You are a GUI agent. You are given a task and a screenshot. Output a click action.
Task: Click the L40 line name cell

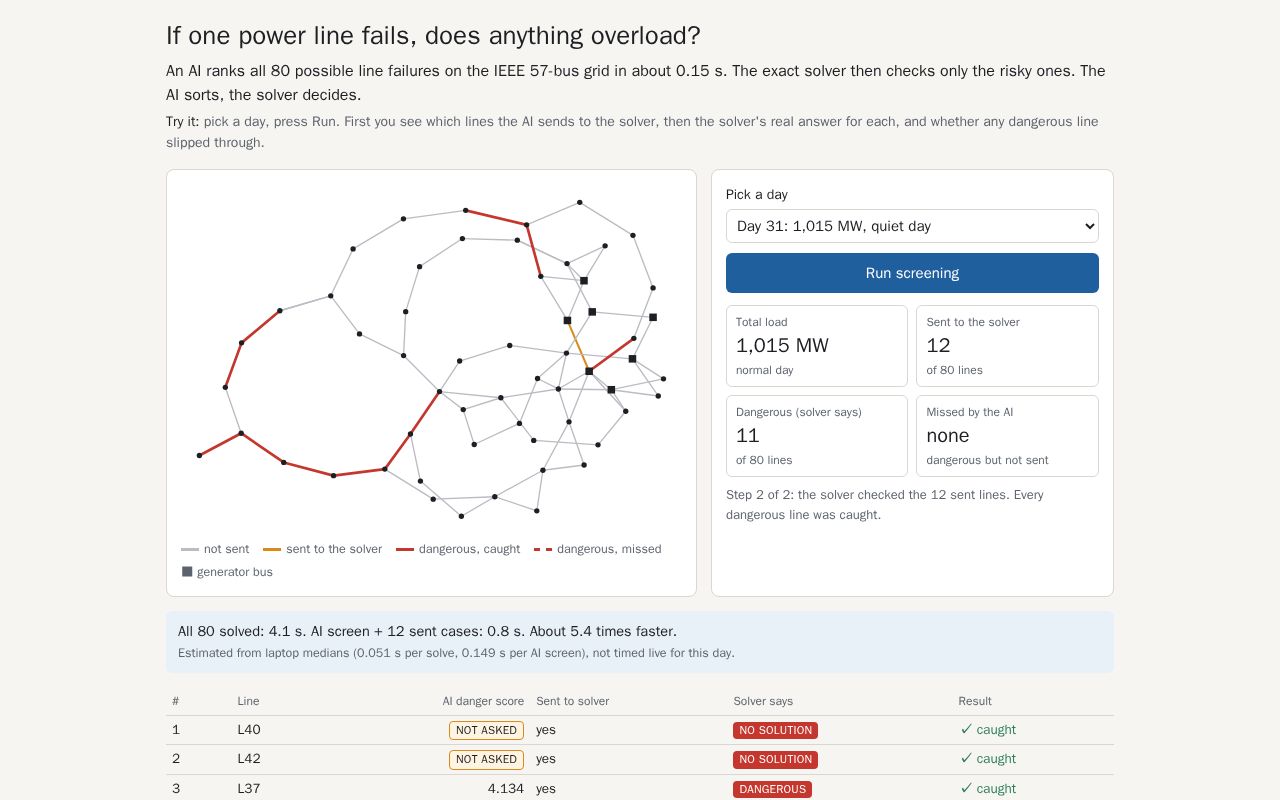[x=249, y=730]
